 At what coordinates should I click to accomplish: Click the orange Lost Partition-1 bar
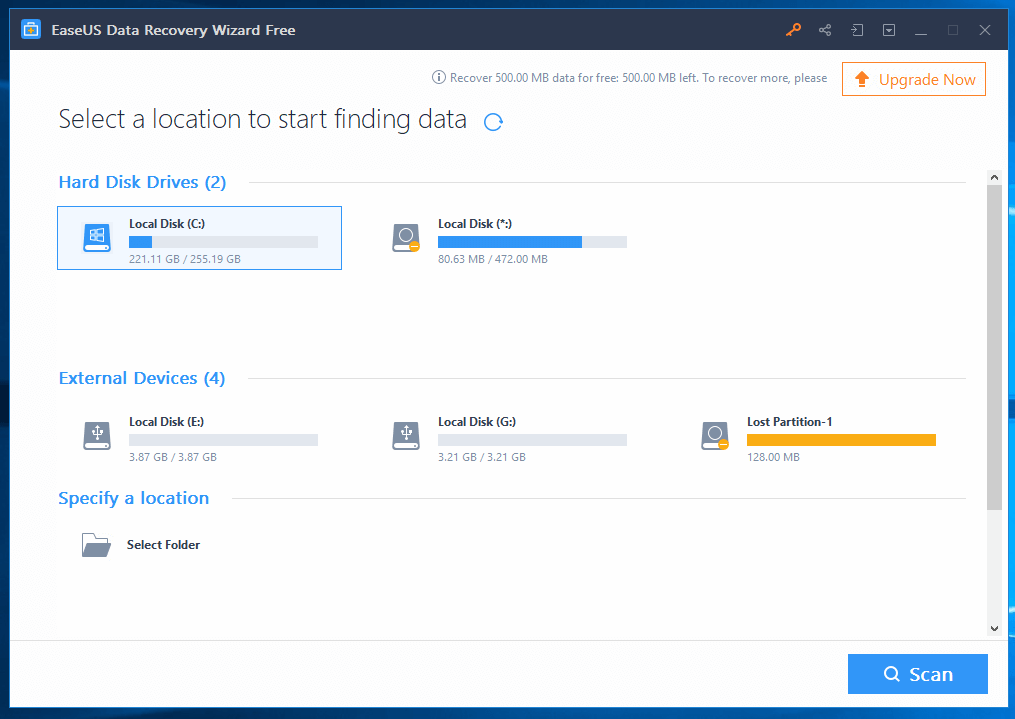(x=841, y=440)
